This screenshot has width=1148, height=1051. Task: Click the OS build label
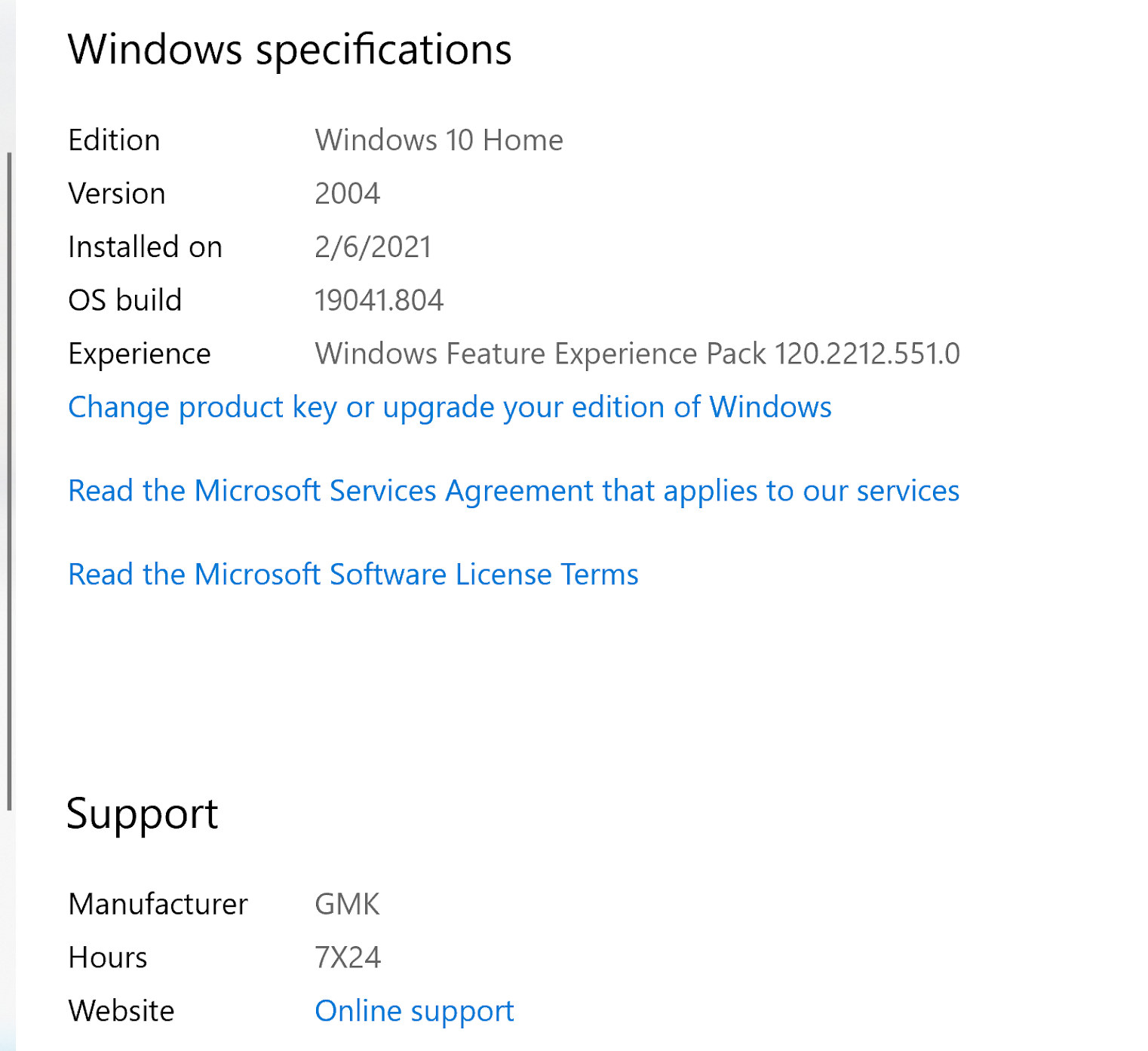125,301
